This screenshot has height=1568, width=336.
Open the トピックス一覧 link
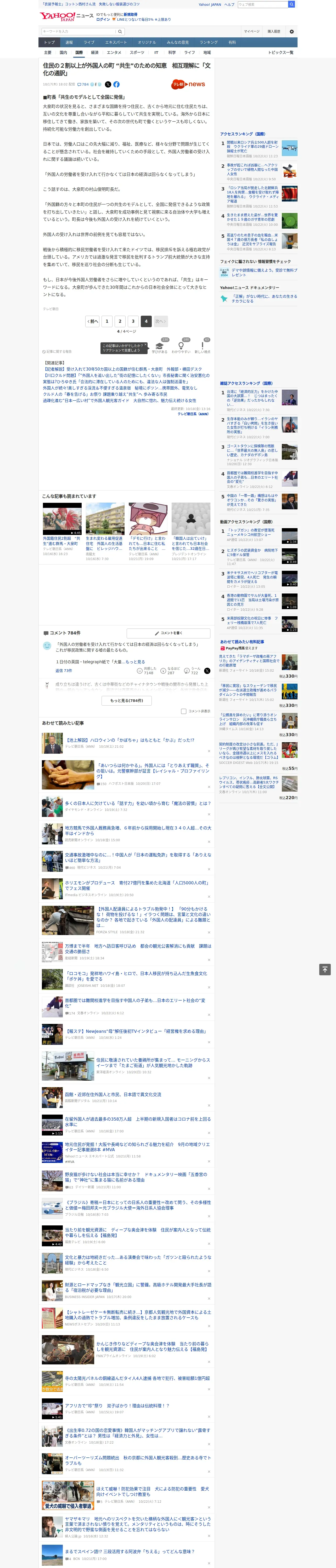(281, 52)
